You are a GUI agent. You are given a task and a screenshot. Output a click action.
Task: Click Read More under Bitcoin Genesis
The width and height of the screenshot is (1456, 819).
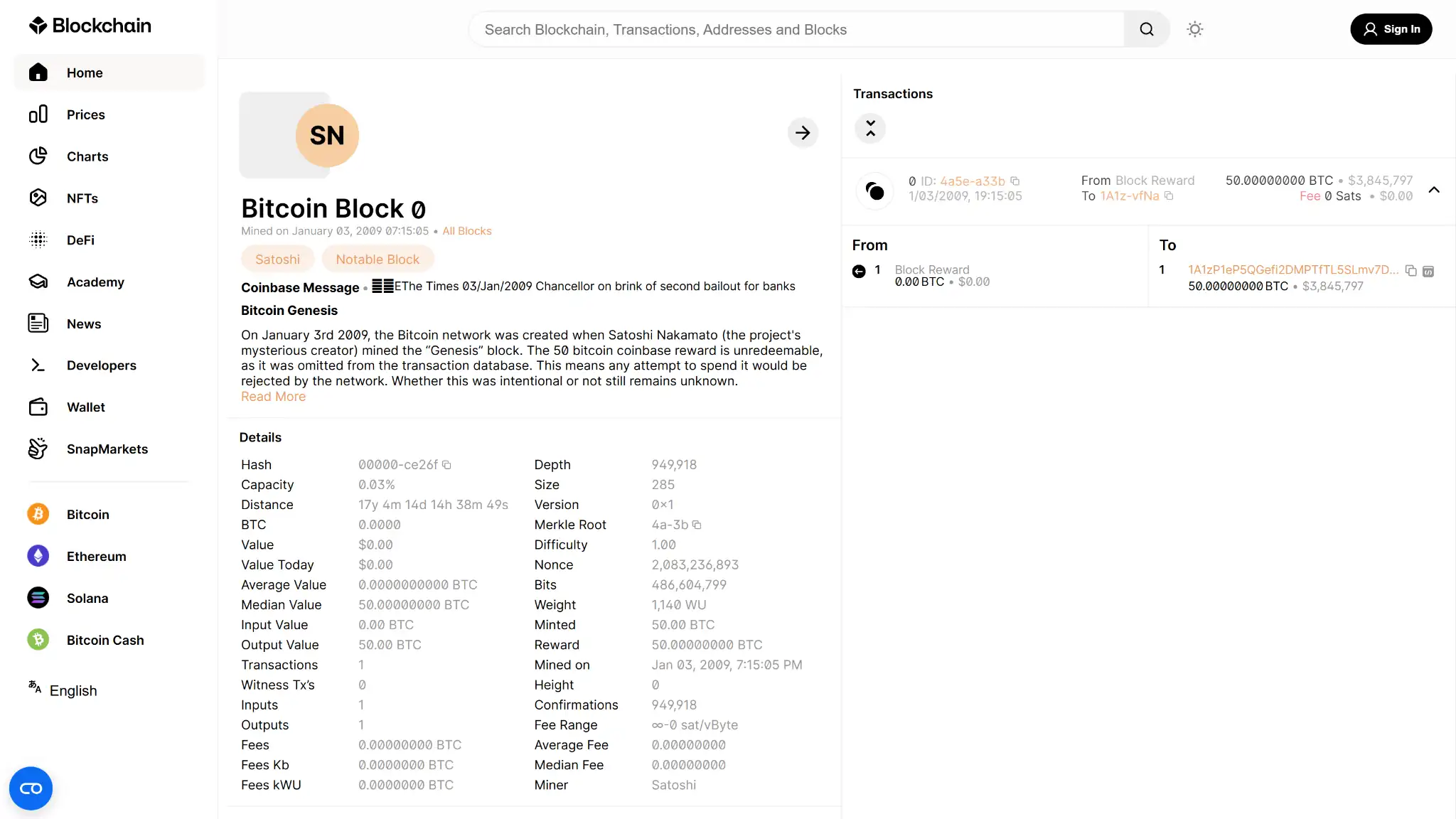(273, 397)
